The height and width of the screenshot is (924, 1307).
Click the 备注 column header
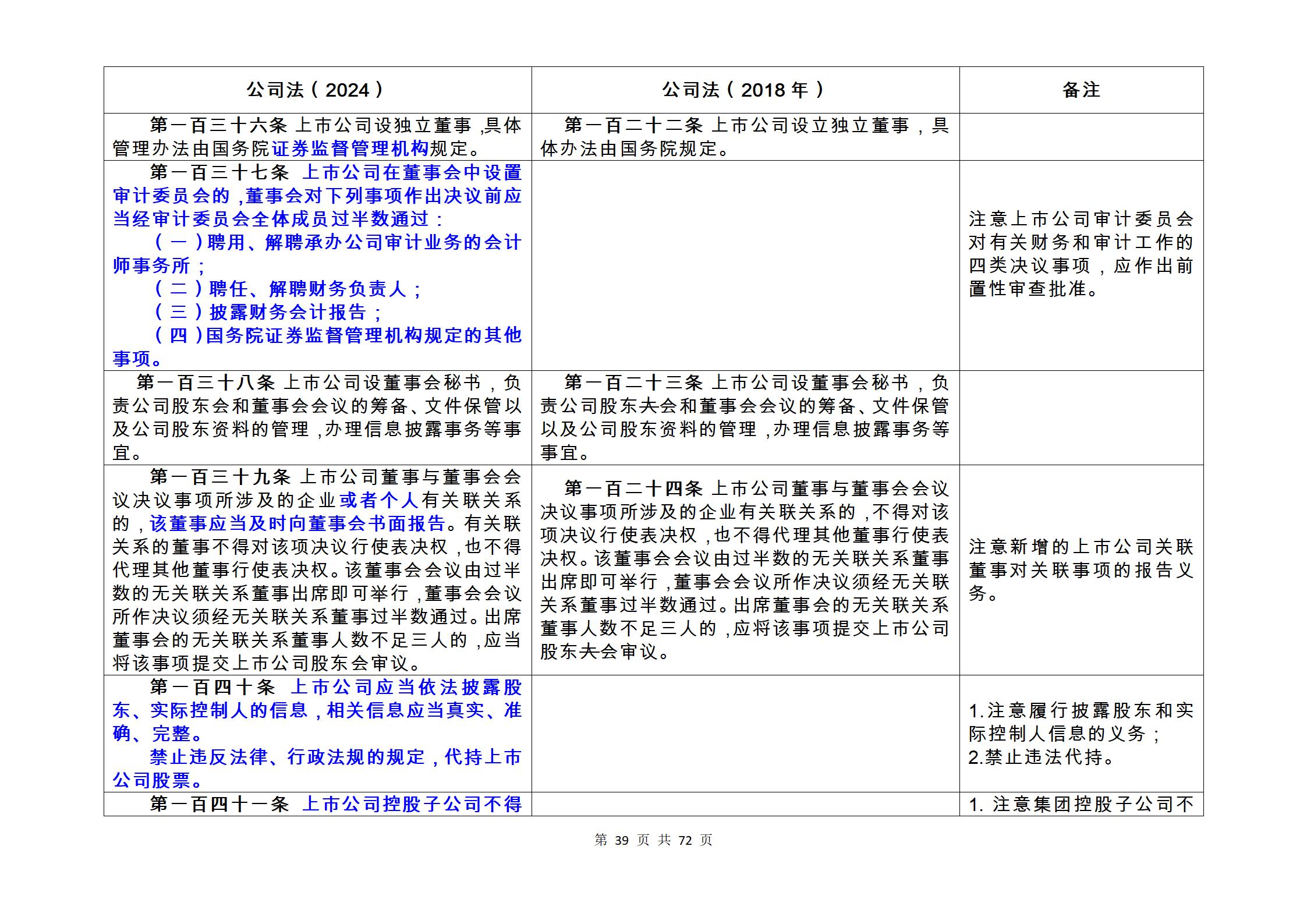pos(1081,90)
